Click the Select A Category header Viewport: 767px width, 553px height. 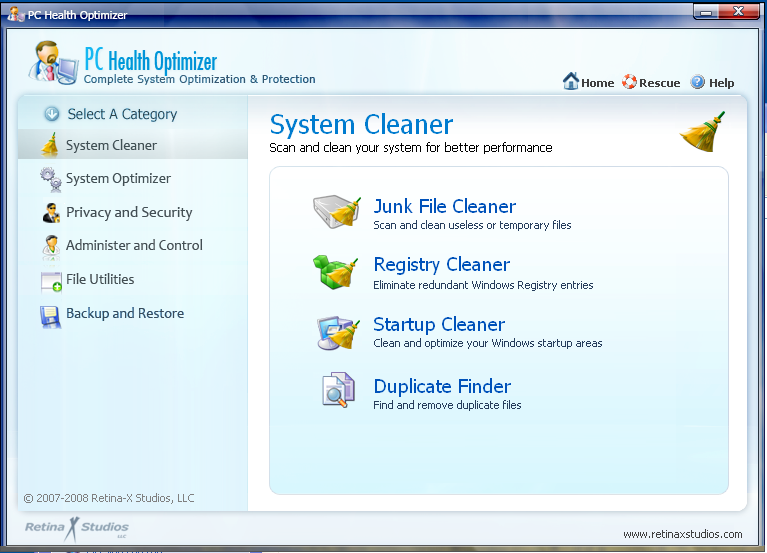[x=122, y=114]
